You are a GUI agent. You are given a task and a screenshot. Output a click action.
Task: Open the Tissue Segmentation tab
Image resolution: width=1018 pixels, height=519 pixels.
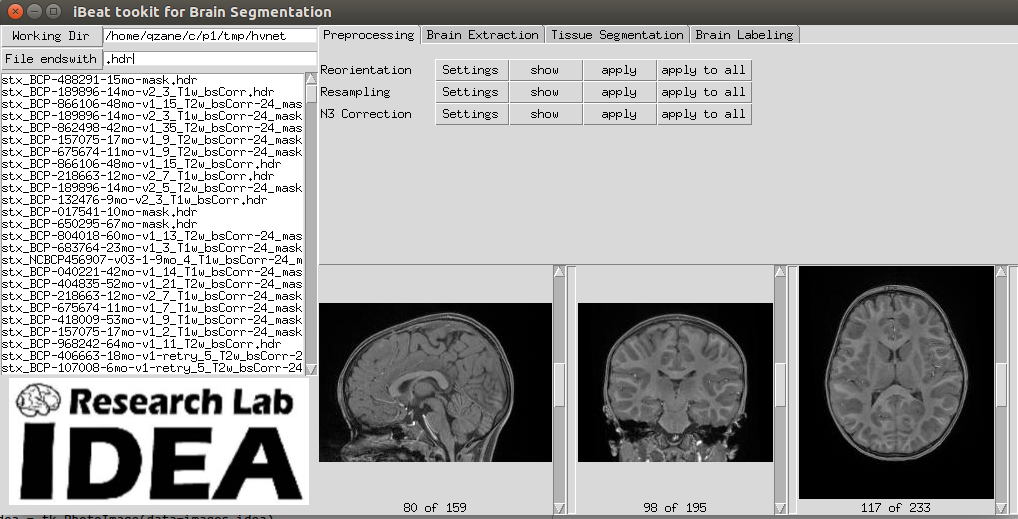point(617,34)
